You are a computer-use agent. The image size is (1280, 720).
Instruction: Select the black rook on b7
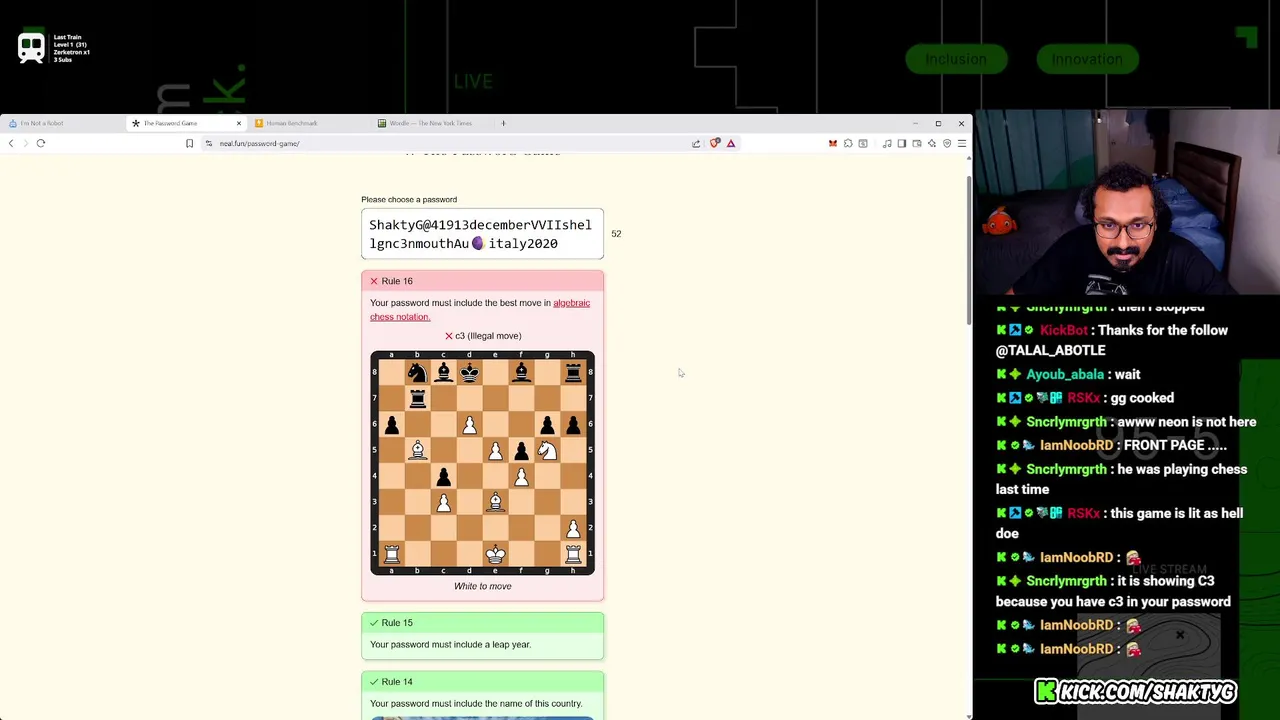tap(417, 399)
